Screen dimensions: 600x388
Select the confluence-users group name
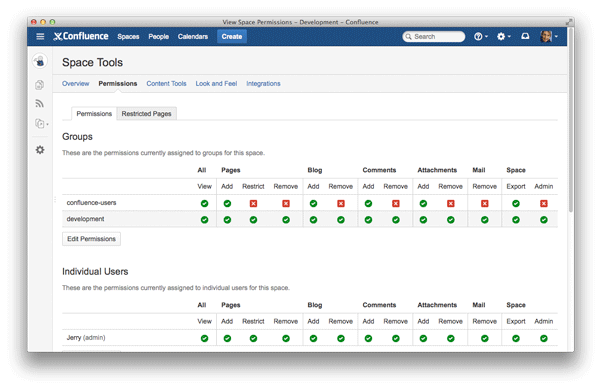pyautogui.click(x=91, y=203)
